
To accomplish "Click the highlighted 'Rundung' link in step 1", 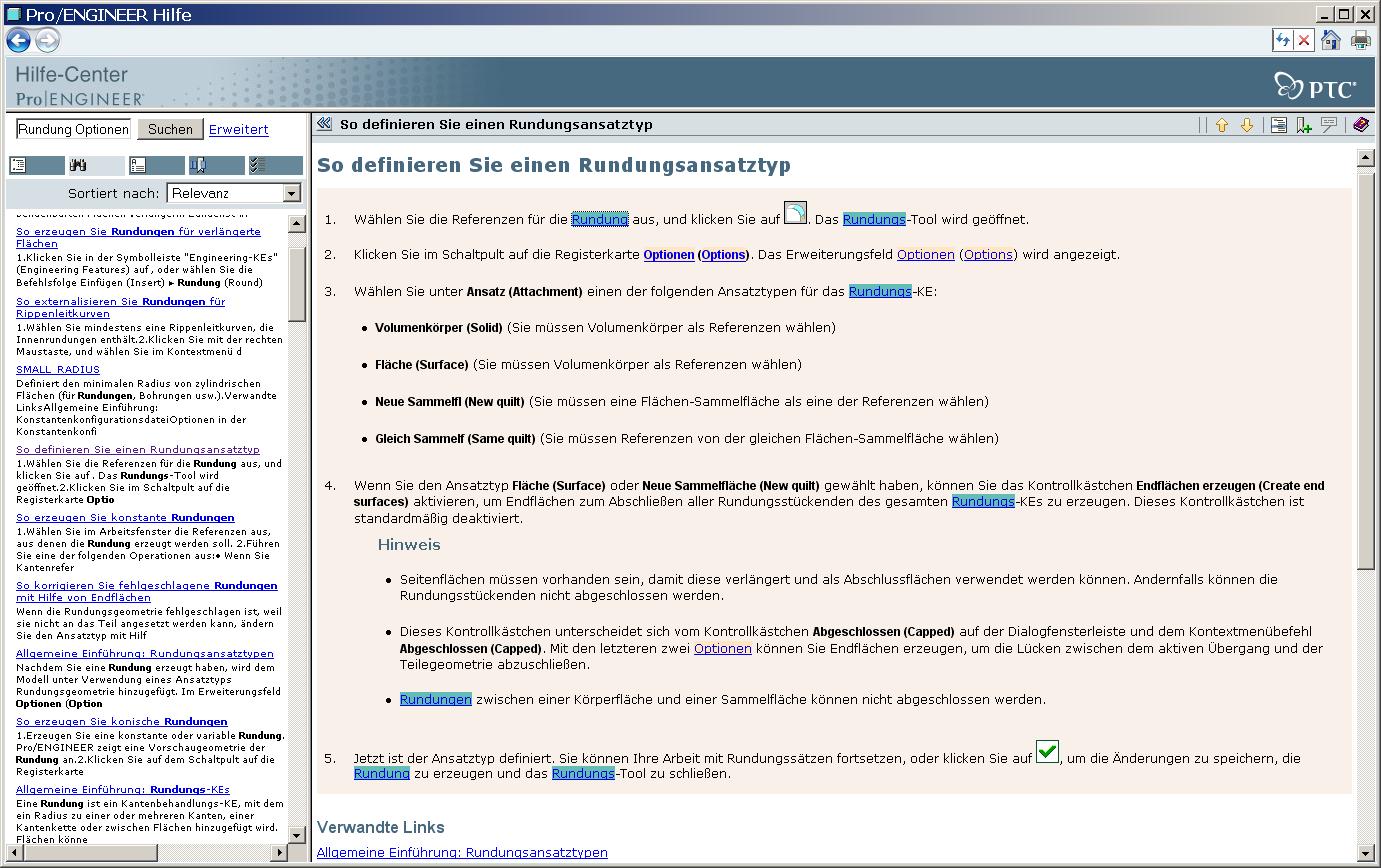I will coord(600,219).
